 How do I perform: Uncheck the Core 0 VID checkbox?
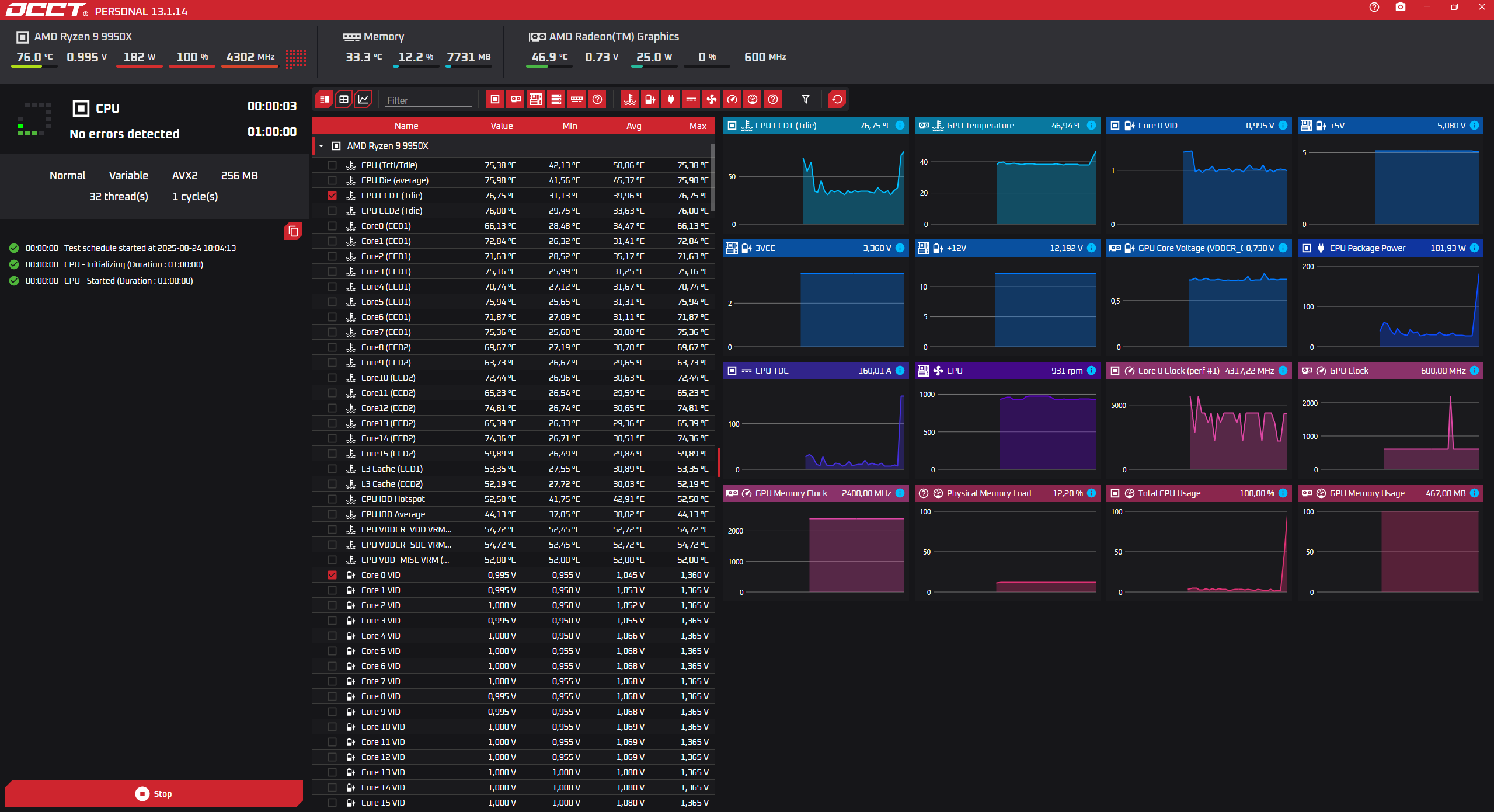click(332, 575)
